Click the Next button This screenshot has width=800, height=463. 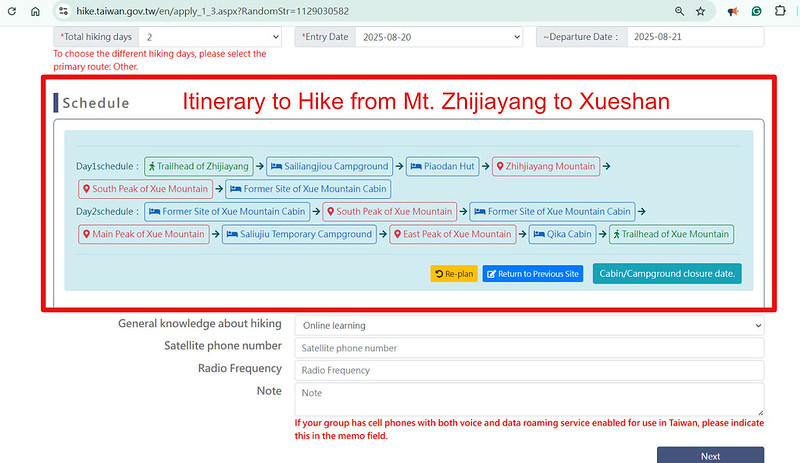(x=710, y=455)
